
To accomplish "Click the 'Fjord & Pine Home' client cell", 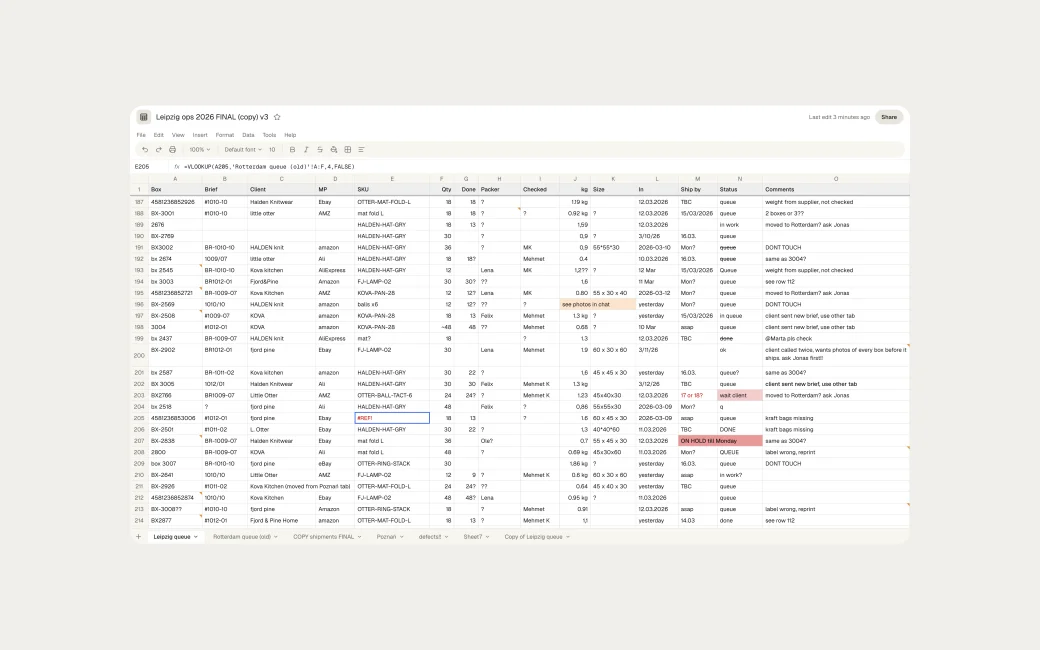I will point(281,521).
